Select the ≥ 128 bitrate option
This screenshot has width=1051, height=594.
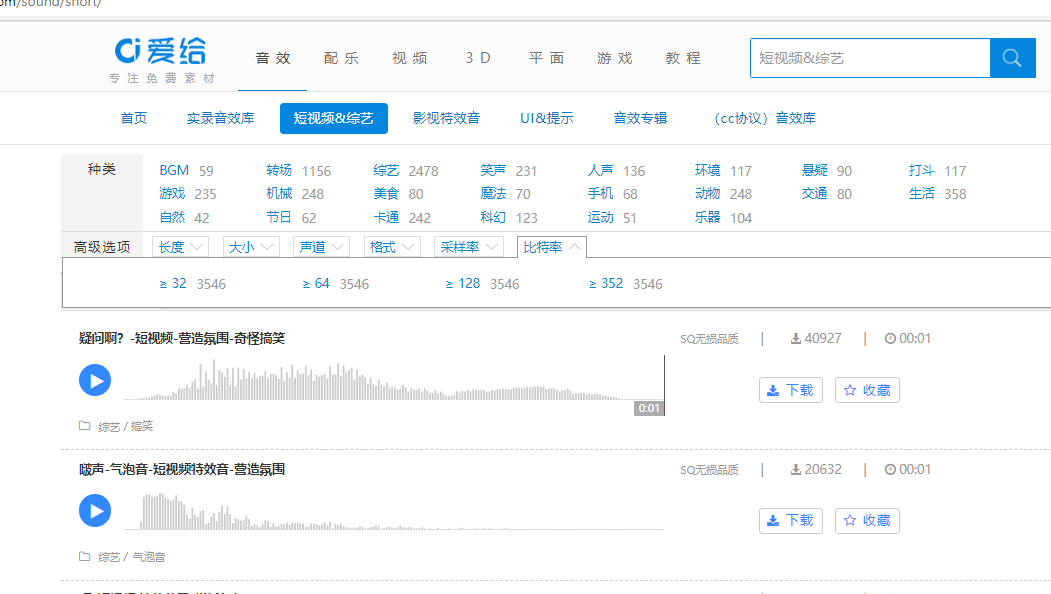click(462, 284)
